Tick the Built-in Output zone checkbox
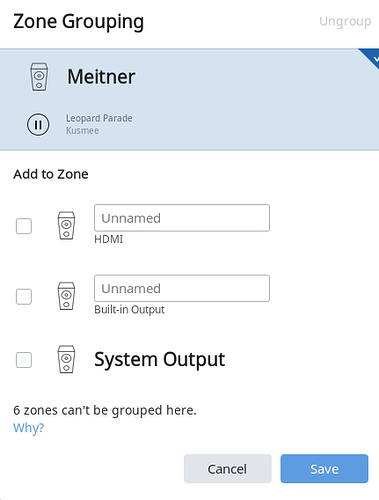 pos(24,297)
